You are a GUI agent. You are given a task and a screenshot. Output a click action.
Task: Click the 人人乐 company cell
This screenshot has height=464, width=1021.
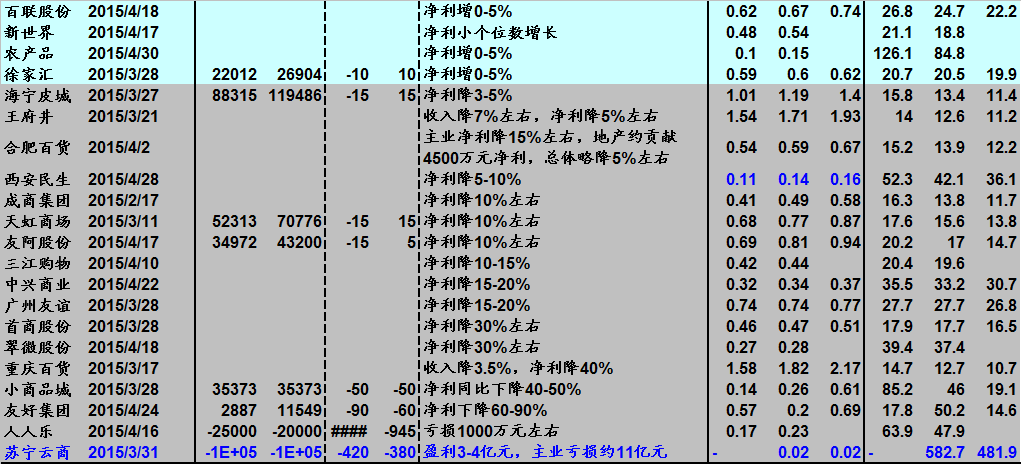coord(29,431)
